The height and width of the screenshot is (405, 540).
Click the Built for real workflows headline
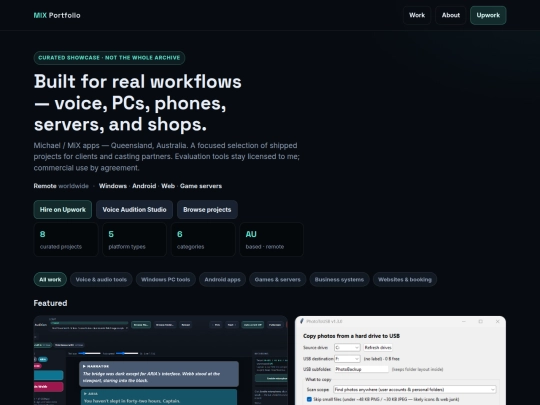coord(138,103)
